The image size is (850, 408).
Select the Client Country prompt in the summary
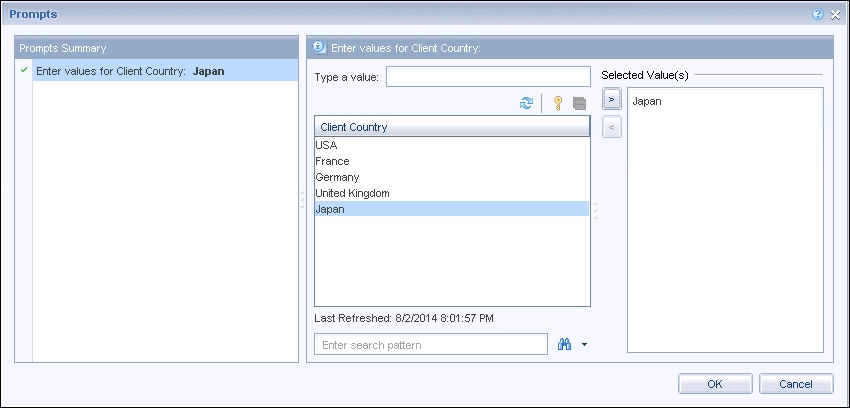(x=130, y=71)
